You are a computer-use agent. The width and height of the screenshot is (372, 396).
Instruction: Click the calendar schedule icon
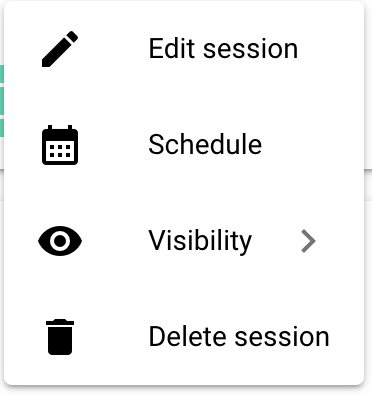60,145
